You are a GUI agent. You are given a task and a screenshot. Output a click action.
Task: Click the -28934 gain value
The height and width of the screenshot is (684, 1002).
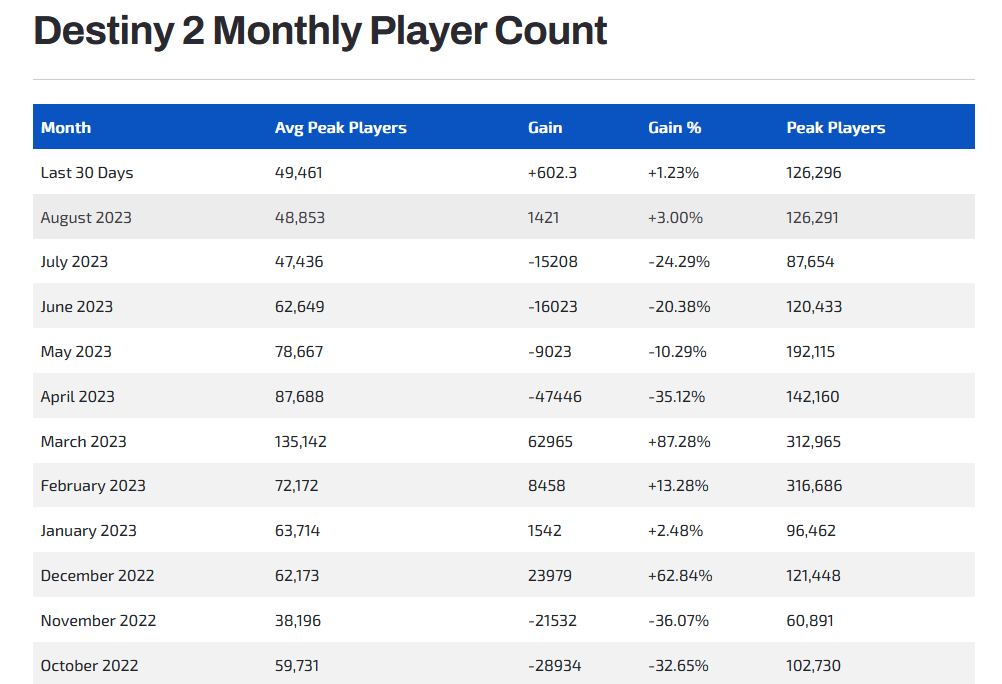pos(555,665)
